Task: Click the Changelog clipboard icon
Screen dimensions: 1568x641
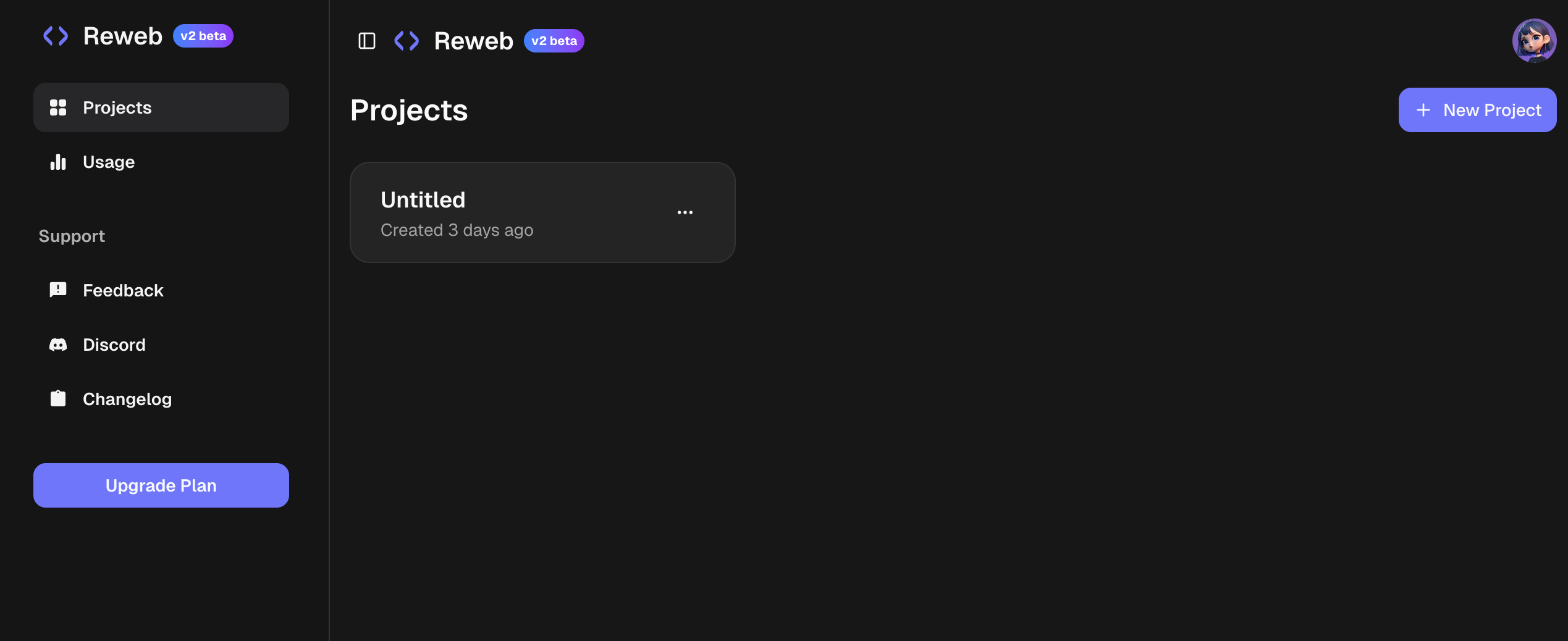Action: (58, 398)
